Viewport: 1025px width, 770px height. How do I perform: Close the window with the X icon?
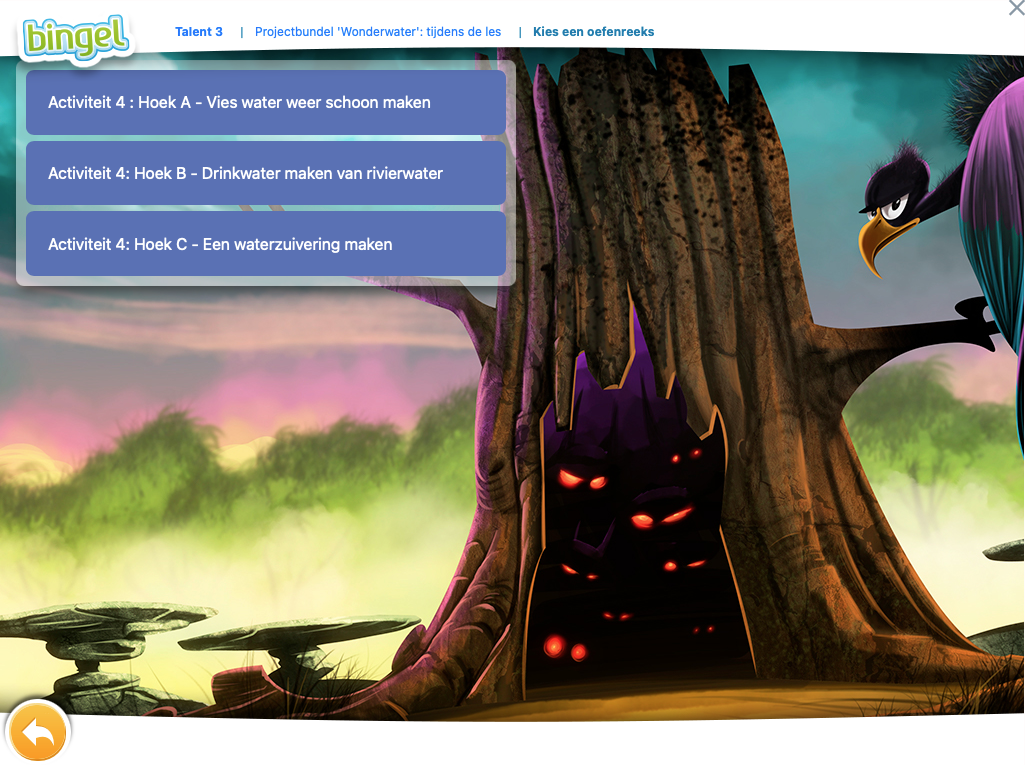pyautogui.click(x=1016, y=8)
